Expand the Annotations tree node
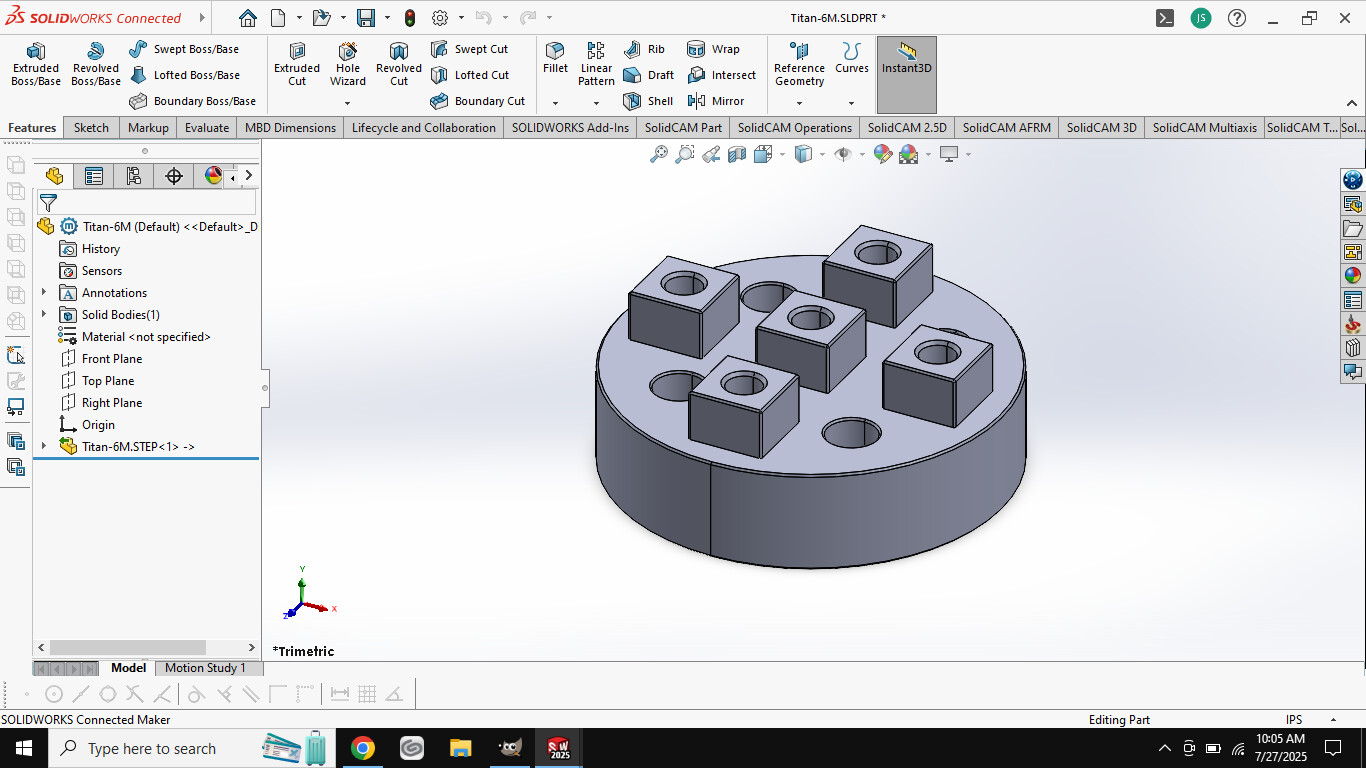The width and height of the screenshot is (1366, 768). pos(44,293)
